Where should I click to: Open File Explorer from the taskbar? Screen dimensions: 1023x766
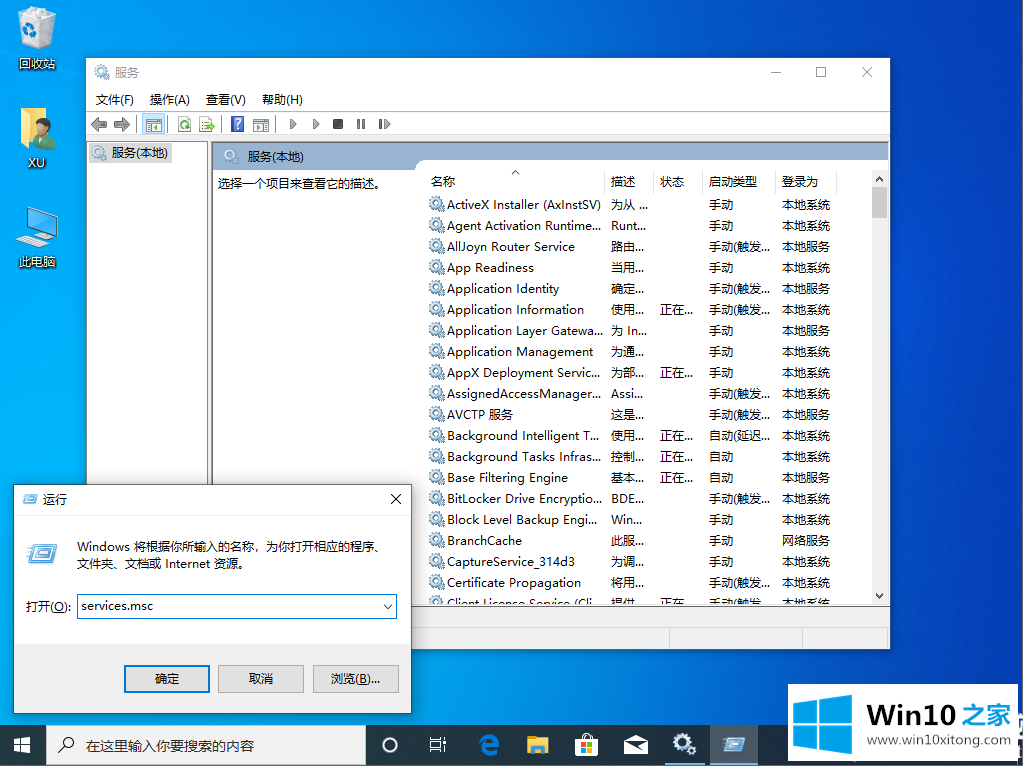tap(538, 745)
